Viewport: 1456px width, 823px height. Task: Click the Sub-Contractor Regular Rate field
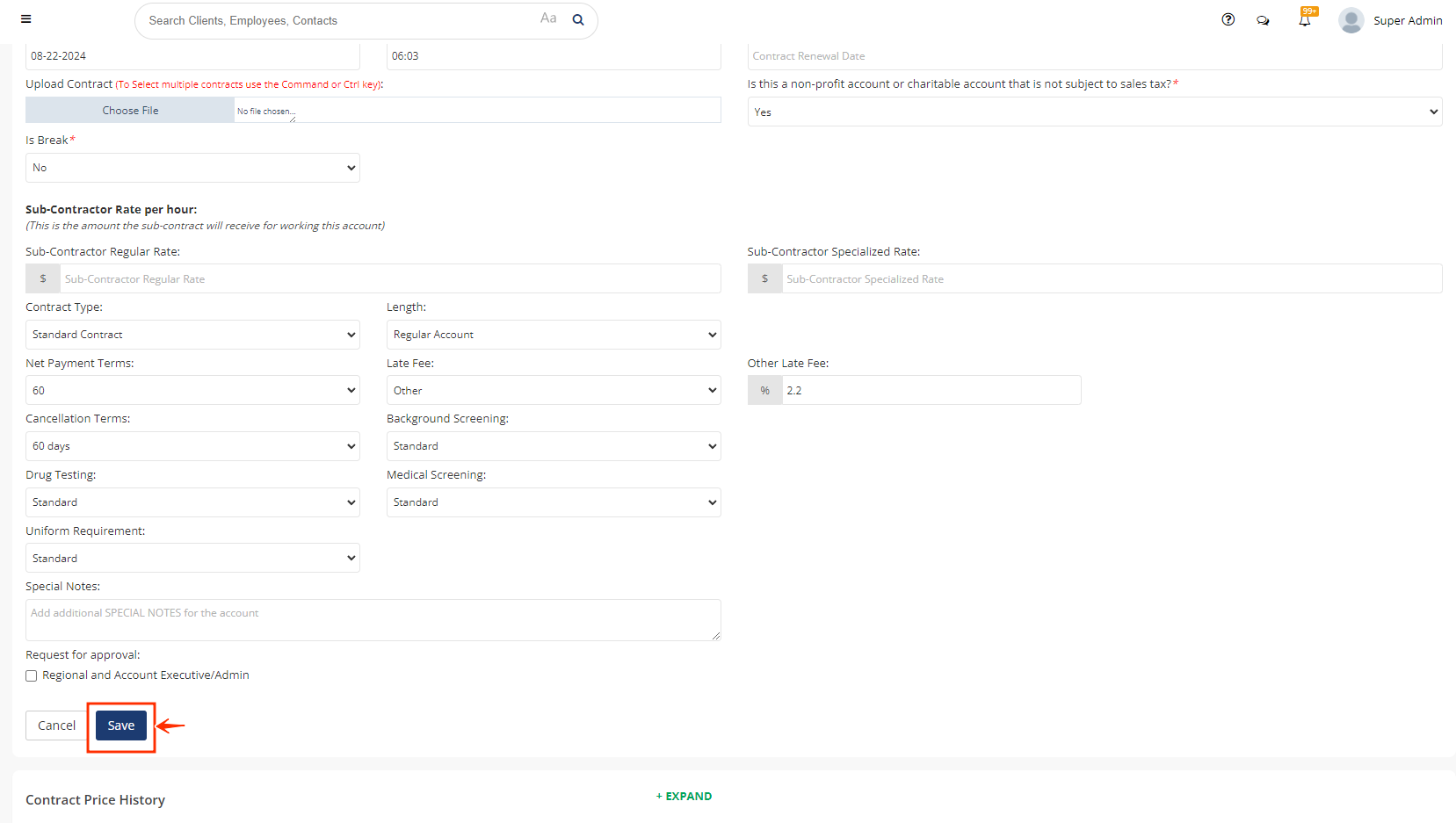coord(390,279)
